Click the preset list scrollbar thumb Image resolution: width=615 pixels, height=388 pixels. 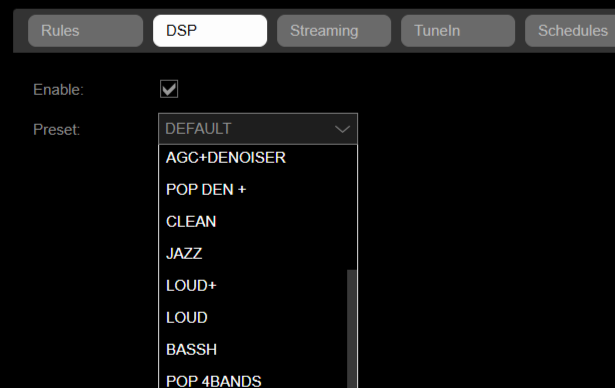(352, 329)
